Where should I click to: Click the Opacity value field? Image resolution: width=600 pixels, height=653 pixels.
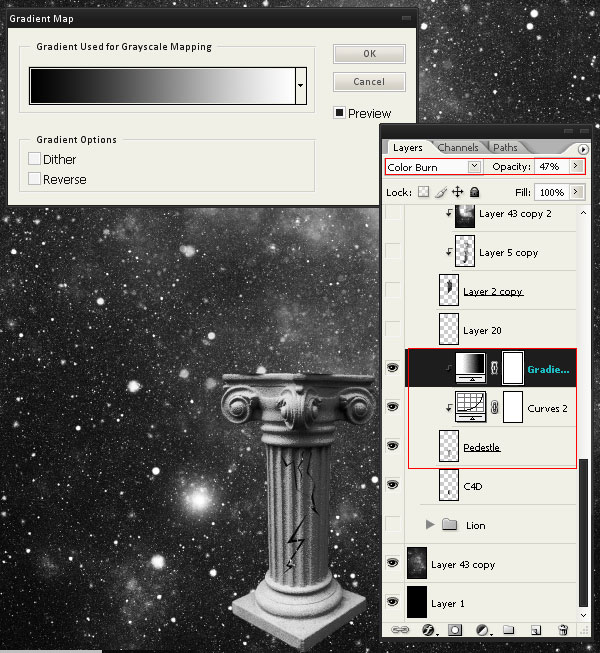[551, 167]
